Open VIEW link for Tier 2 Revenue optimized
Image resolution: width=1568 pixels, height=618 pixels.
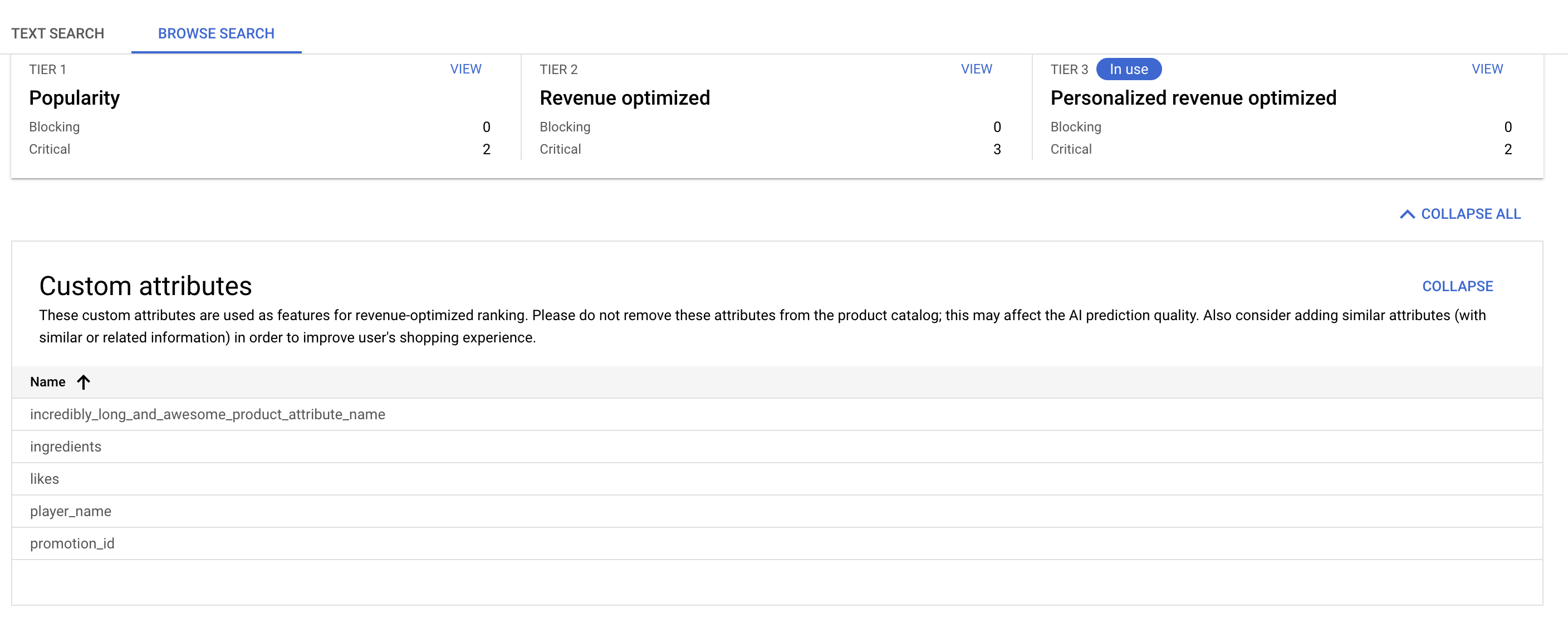click(976, 70)
